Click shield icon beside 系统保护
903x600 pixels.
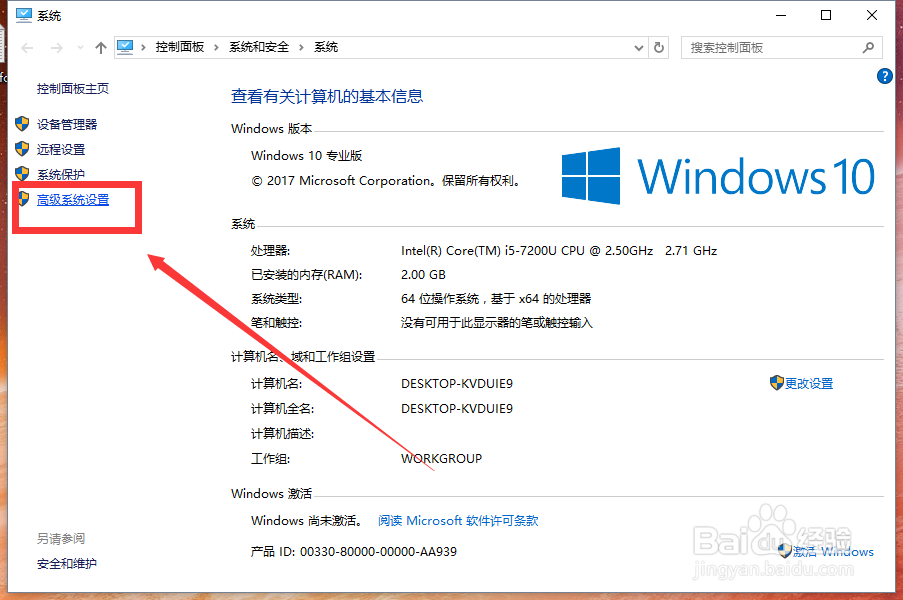[x=22, y=173]
